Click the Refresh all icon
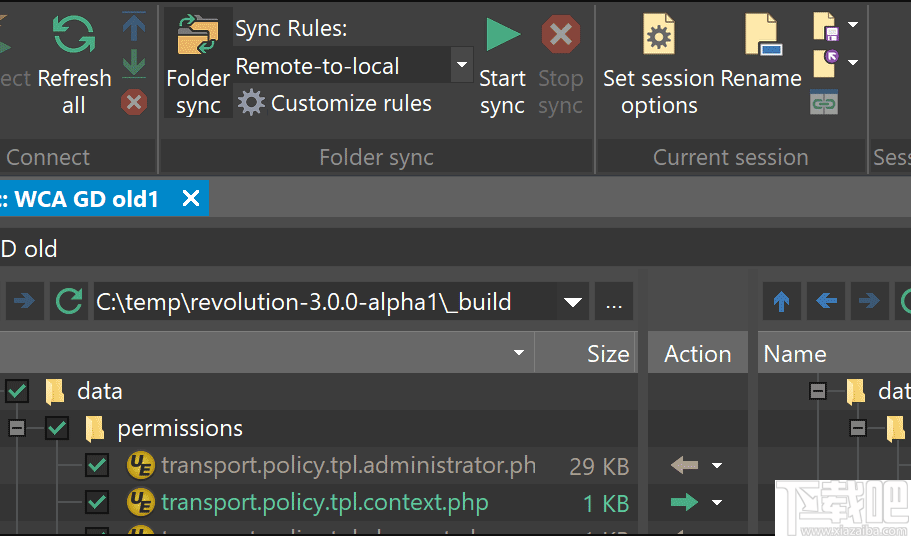The height and width of the screenshot is (536, 911). (x=74, y=36)
